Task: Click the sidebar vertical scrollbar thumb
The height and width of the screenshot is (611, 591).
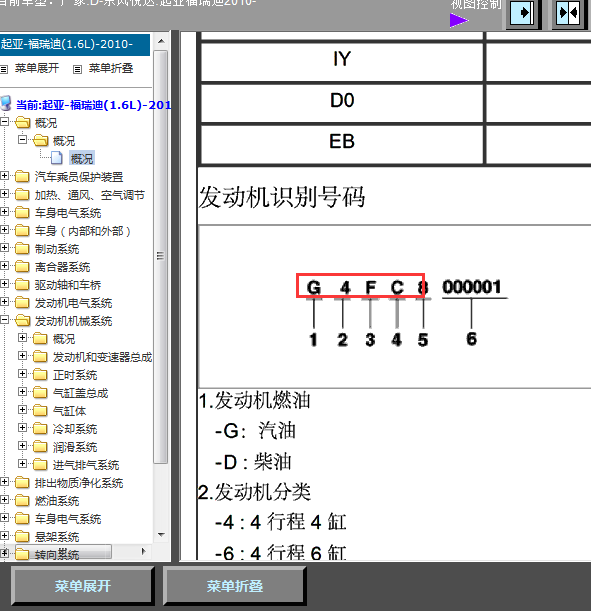Action: pyautogui.click(x=161, y=256)
